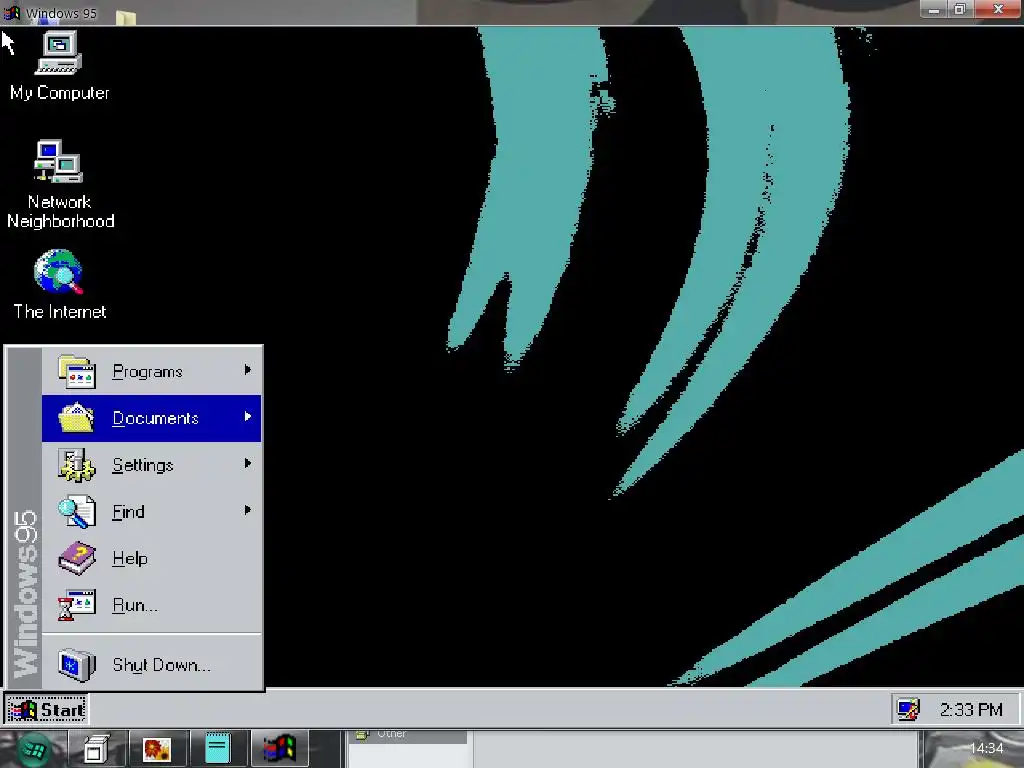Click the 2:33 PM taskbar clock
This screenshot has height=768, width=1024.
tap(971, 710)
